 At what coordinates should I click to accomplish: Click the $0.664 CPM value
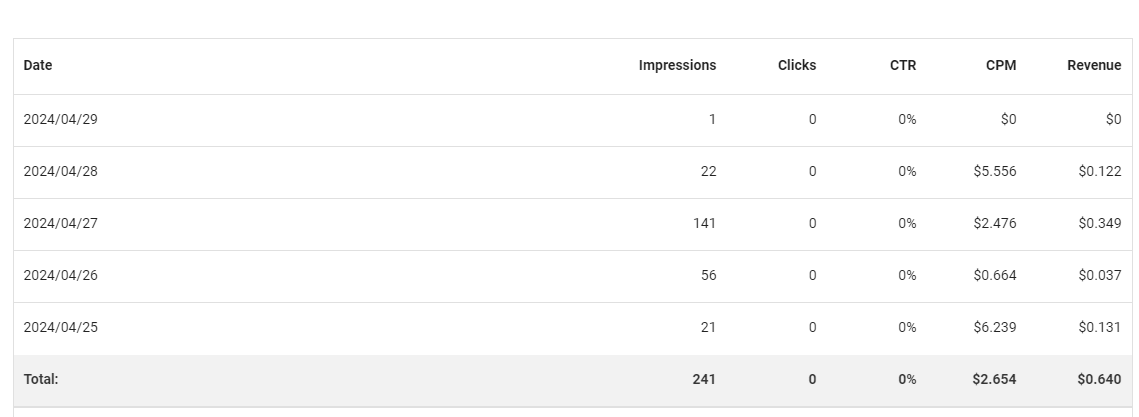(995, 275)
